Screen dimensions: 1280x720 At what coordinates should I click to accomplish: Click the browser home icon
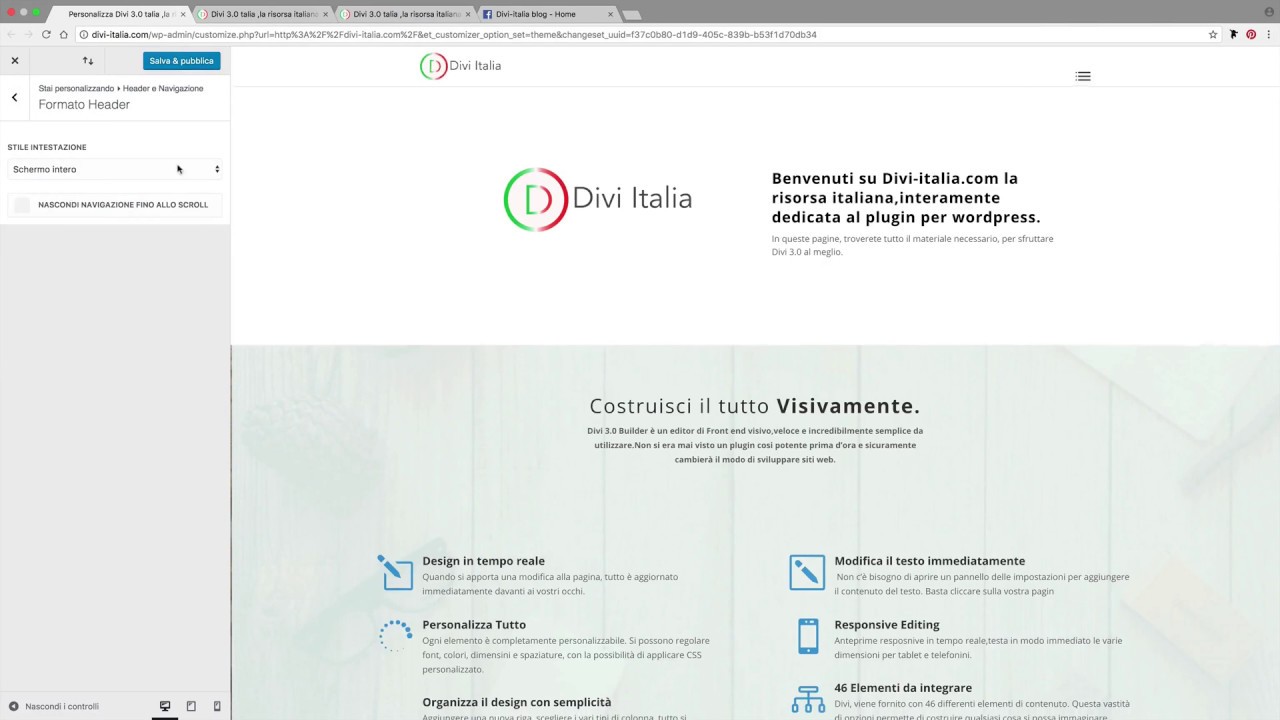point(64,34)
